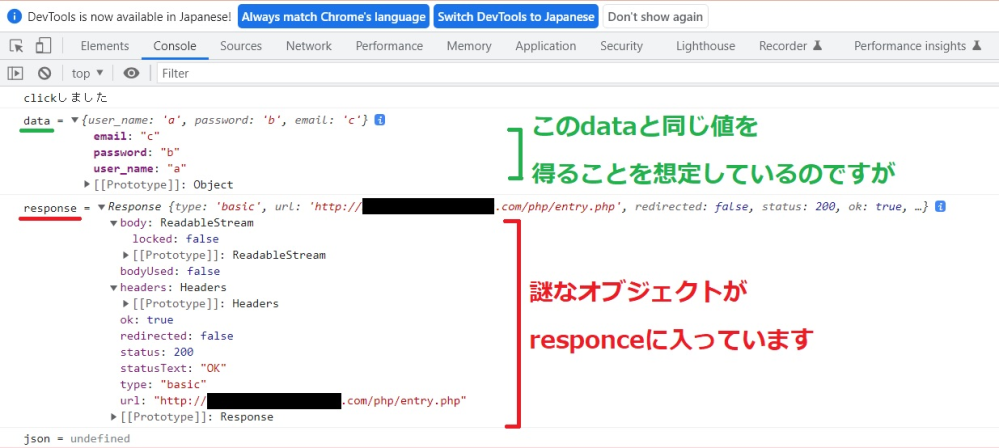999x448 pixels.
Task: Show the console sidebar panel icon
Action: tap(15, 73)
